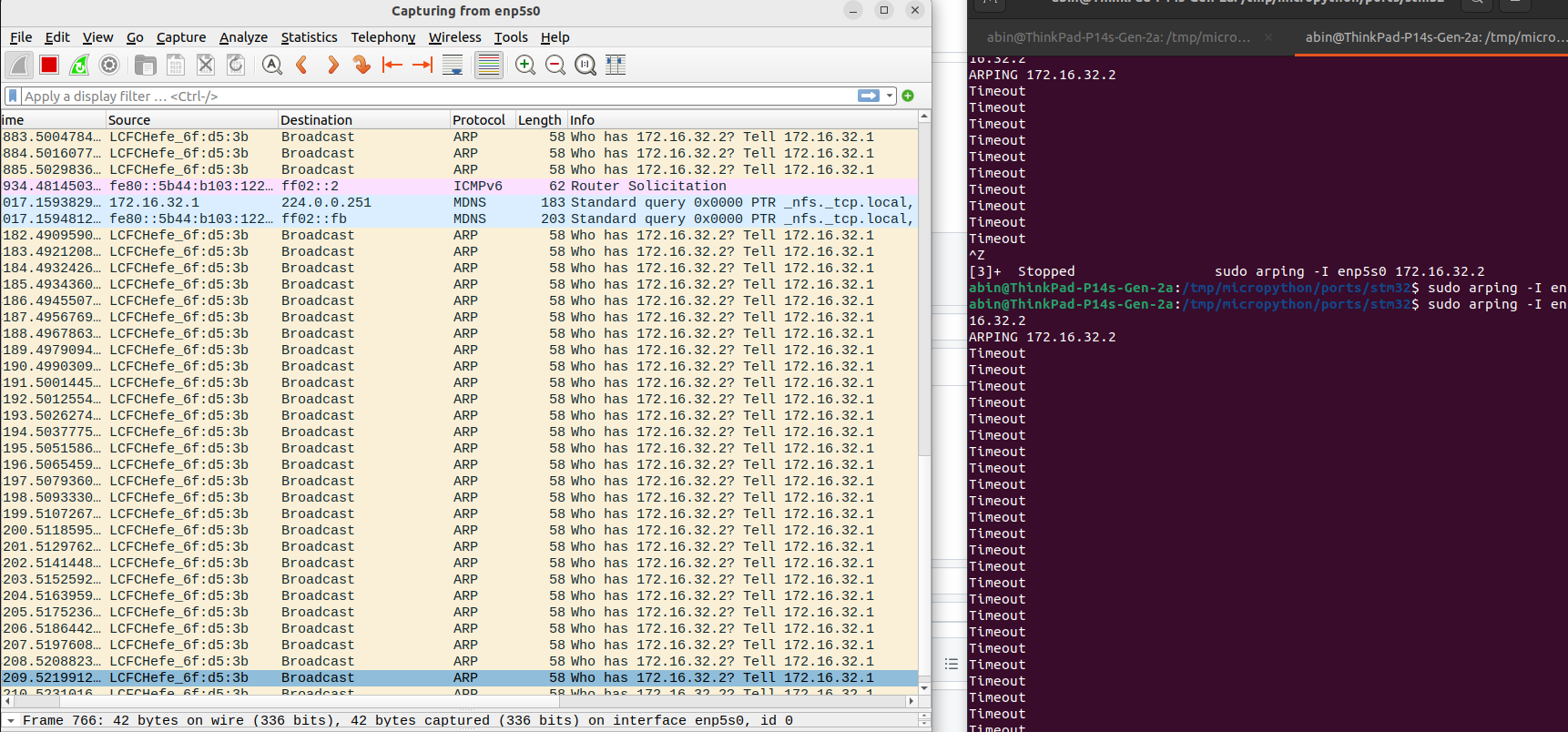Select the ICMPv6 Router Solicitation packet
1568x732 pixels.
click(459, 186)
